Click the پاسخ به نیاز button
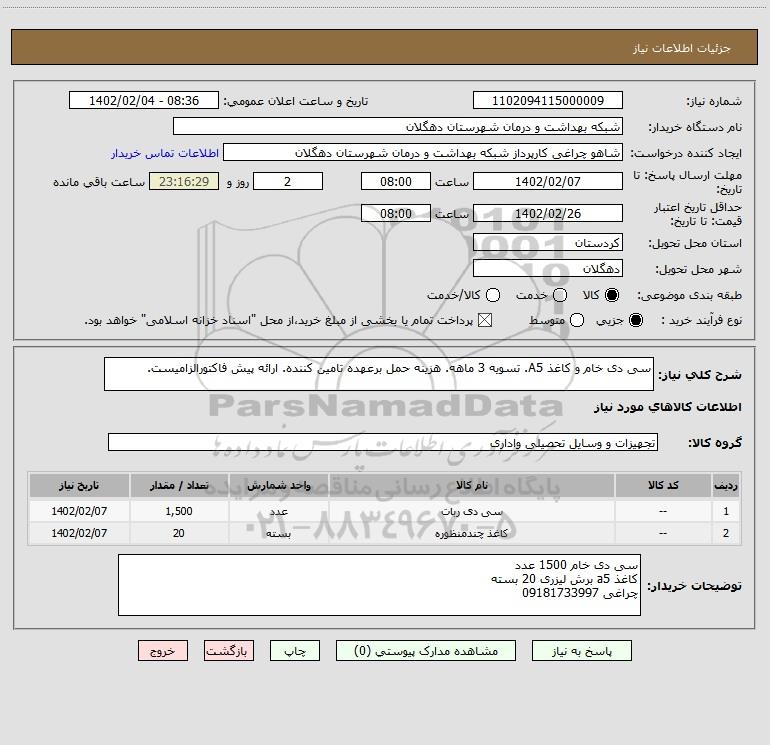This screenshot has height=745, width=770. (581, 651)
